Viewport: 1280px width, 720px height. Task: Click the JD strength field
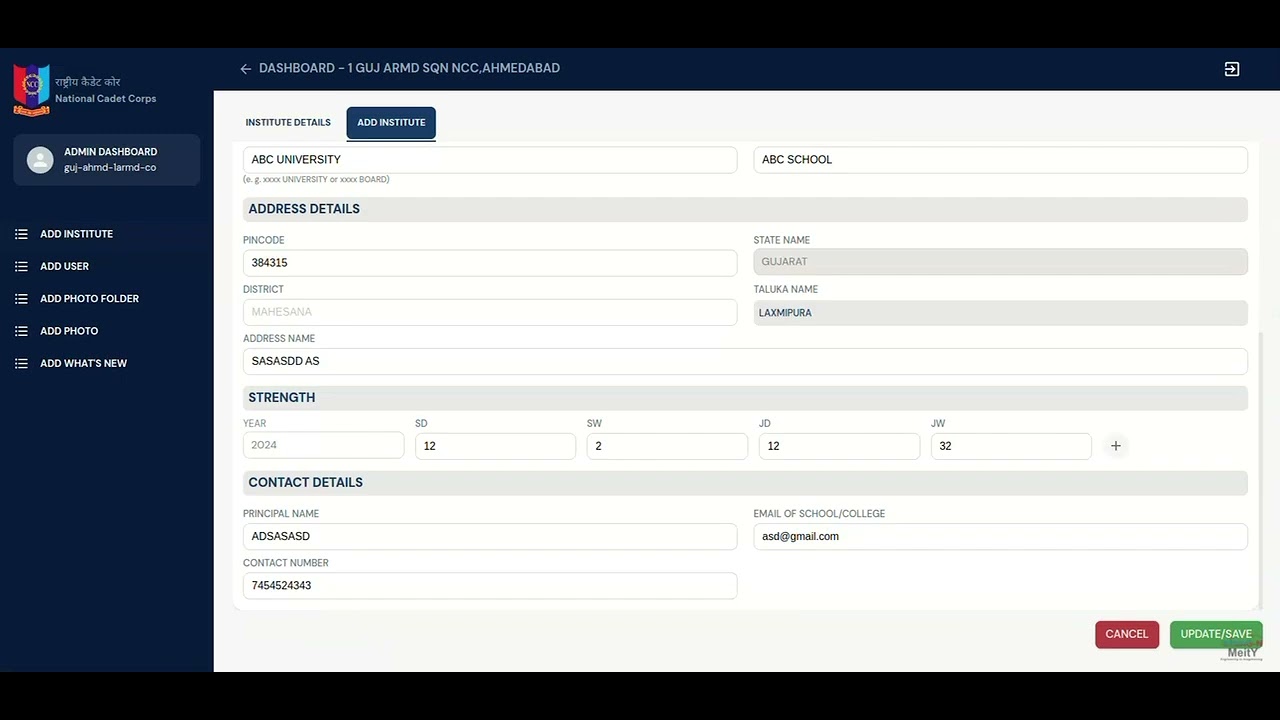point(840,446)
